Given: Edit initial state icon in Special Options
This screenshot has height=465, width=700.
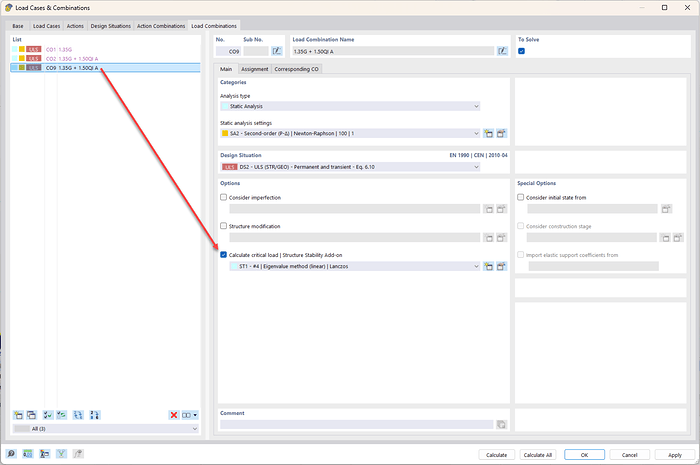Looking at the screenshot, I should 666,209.
